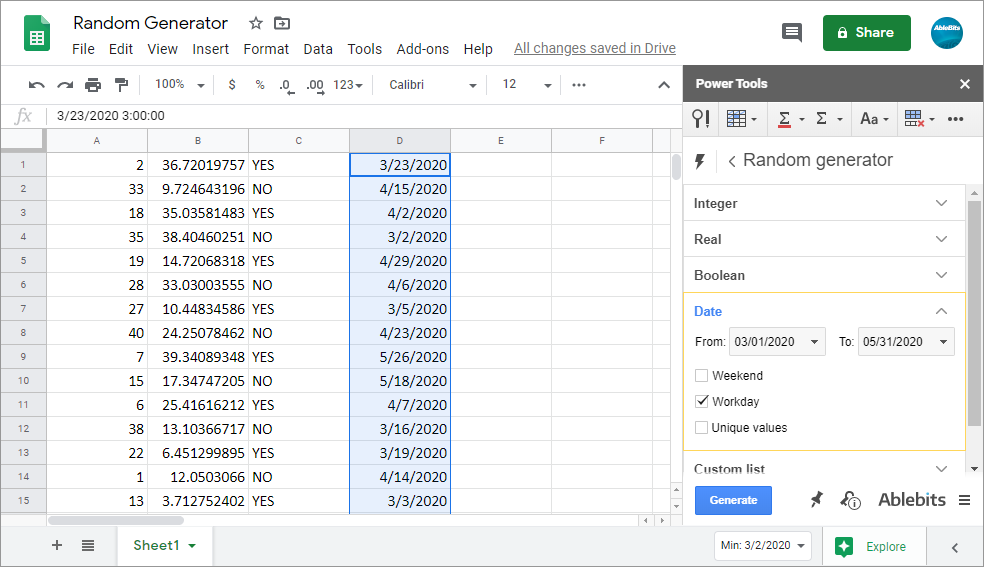The height and width of the screenshot is (567, 984).
Task: Open the Edit menu
Action: tap(120, 49)
